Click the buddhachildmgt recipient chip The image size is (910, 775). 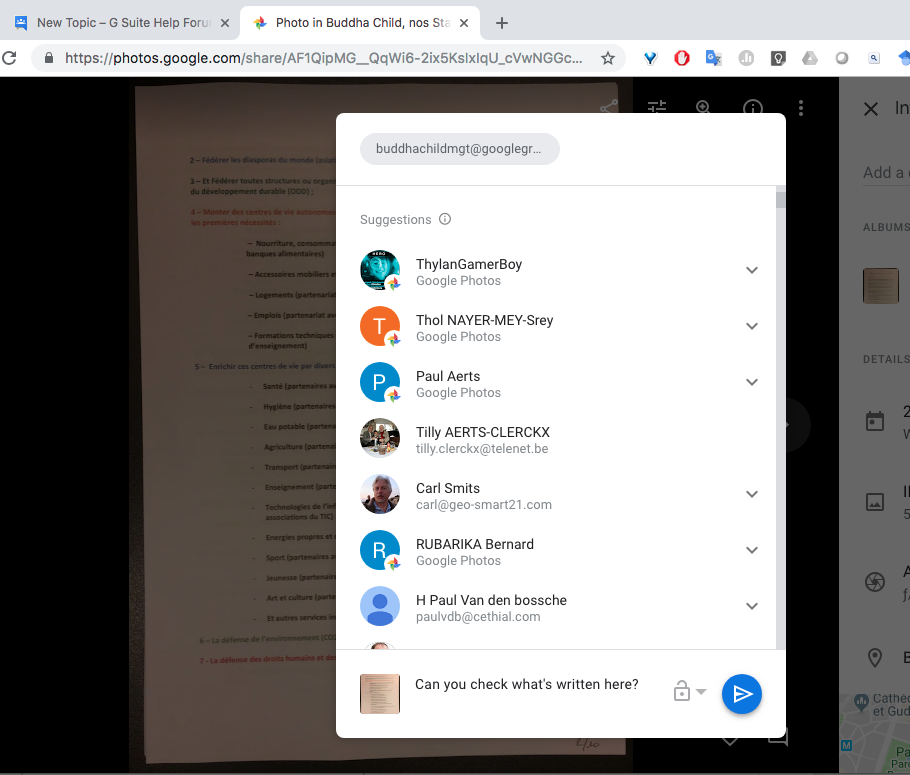[460, 149]
